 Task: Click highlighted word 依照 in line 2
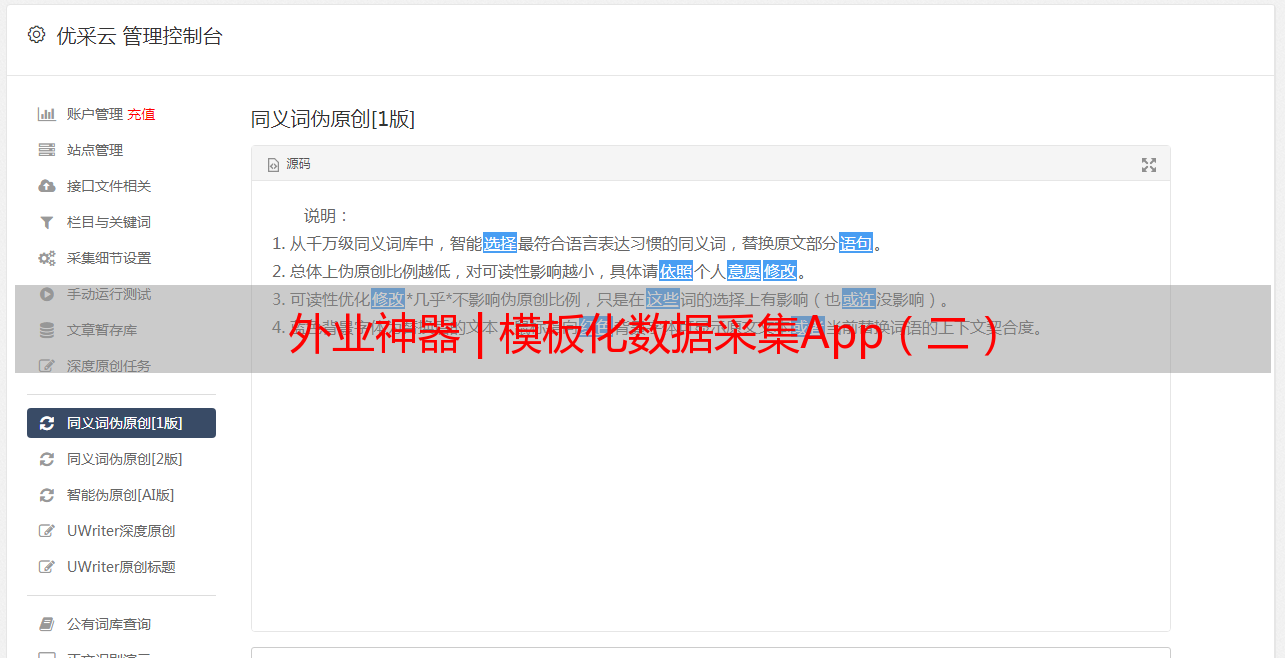tap(676, 271)
